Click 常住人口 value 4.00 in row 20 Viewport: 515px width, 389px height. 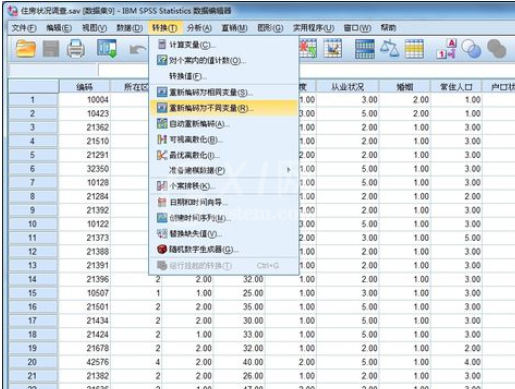pyautogui.click(x=456, y=362)
